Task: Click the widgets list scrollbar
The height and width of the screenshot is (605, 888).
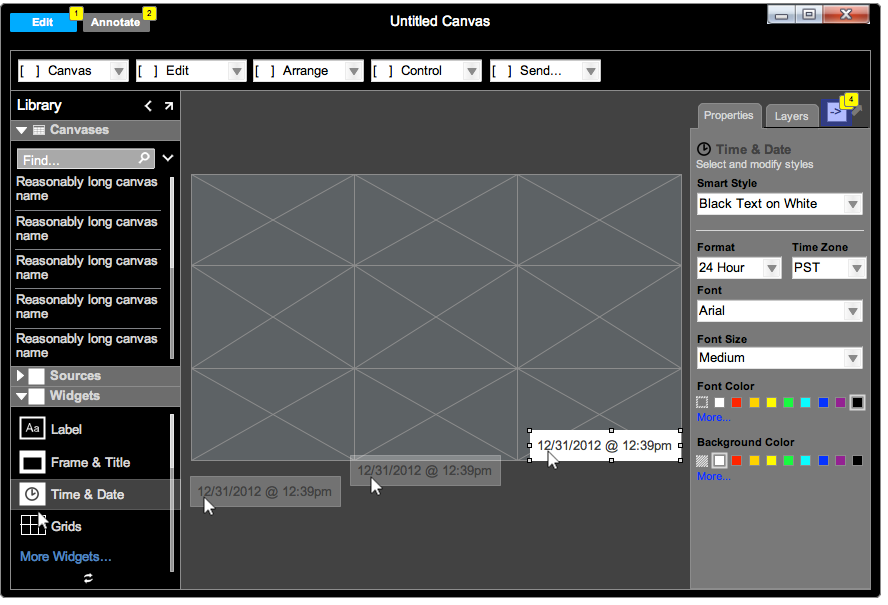Action: [x=172, y=493]
